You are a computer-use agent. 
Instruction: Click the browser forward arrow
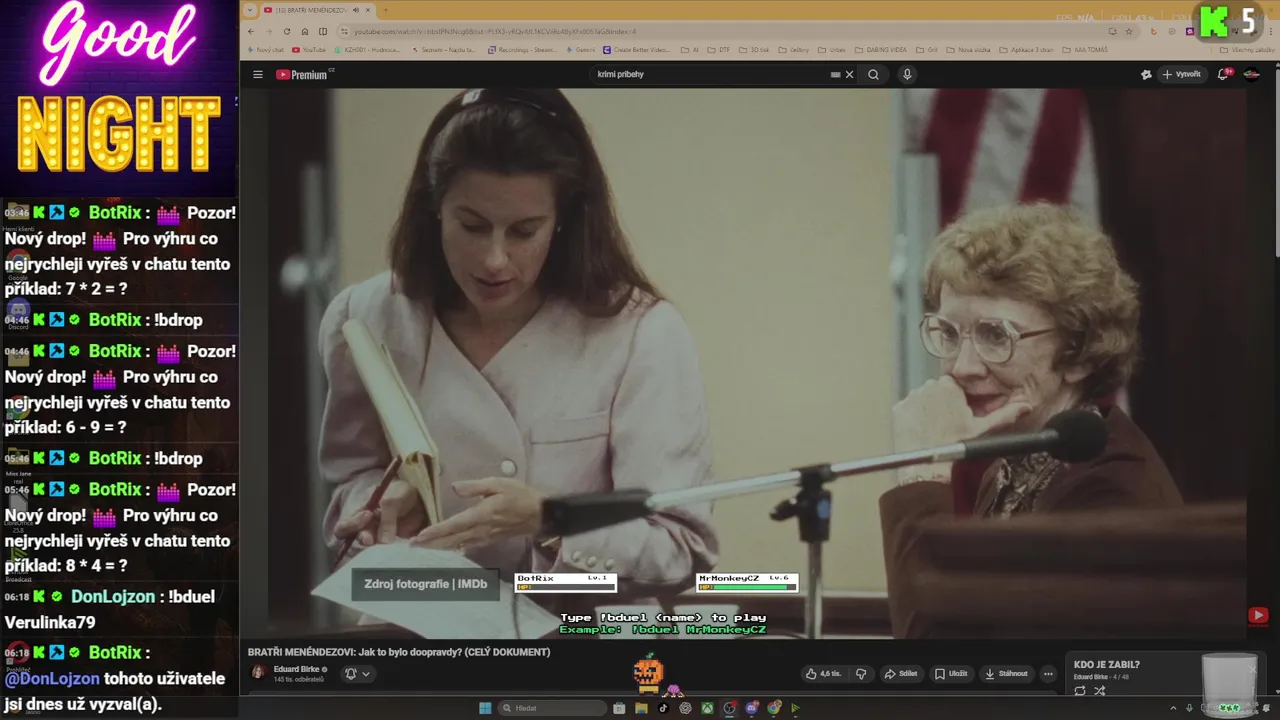pos(269,31)
